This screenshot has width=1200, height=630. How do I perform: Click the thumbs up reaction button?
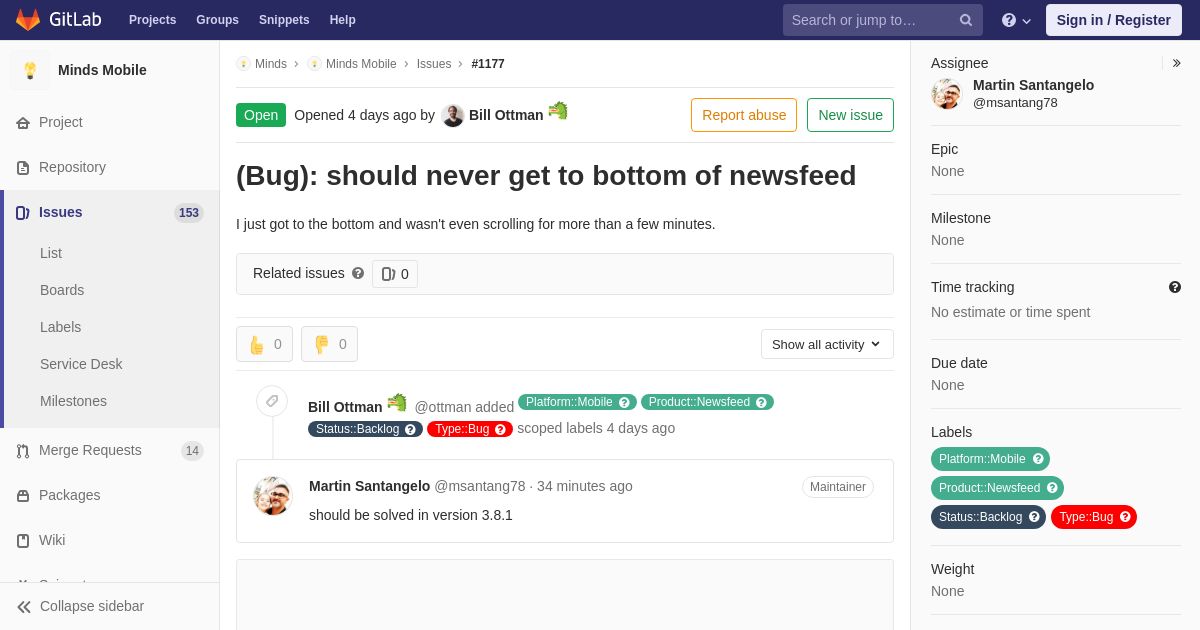tap(264, 344)
